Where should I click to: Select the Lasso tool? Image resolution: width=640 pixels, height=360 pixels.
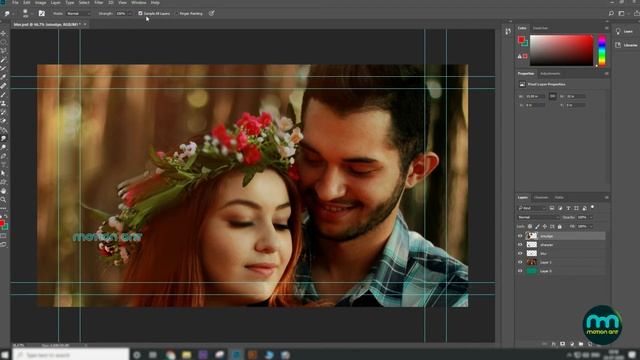(x=4, y=50)
